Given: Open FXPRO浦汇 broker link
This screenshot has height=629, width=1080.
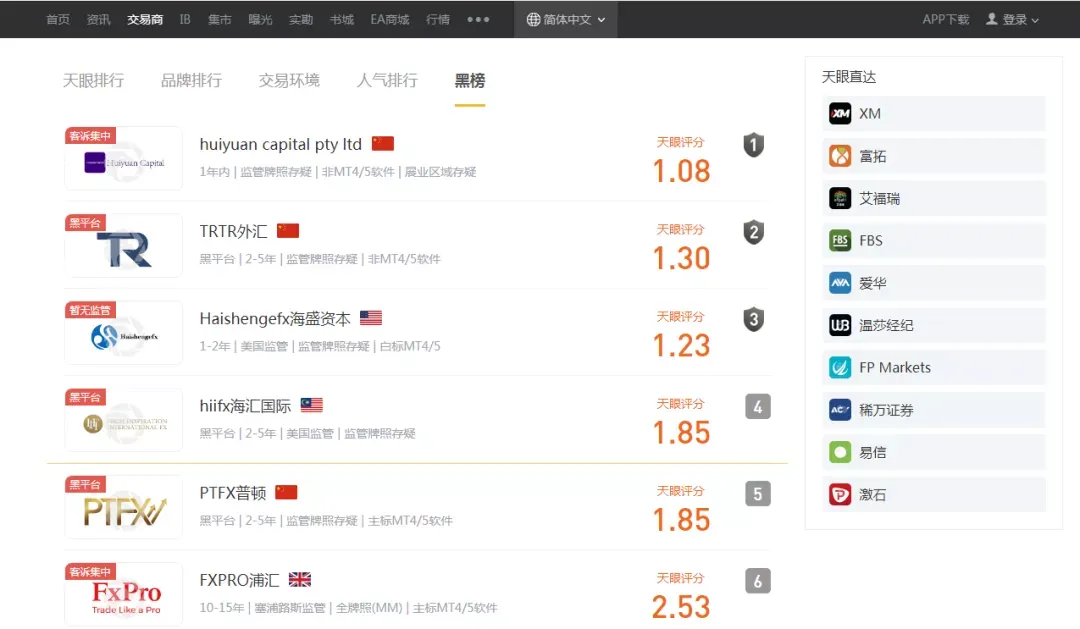Looking at the screenshot, I should 240,580.
